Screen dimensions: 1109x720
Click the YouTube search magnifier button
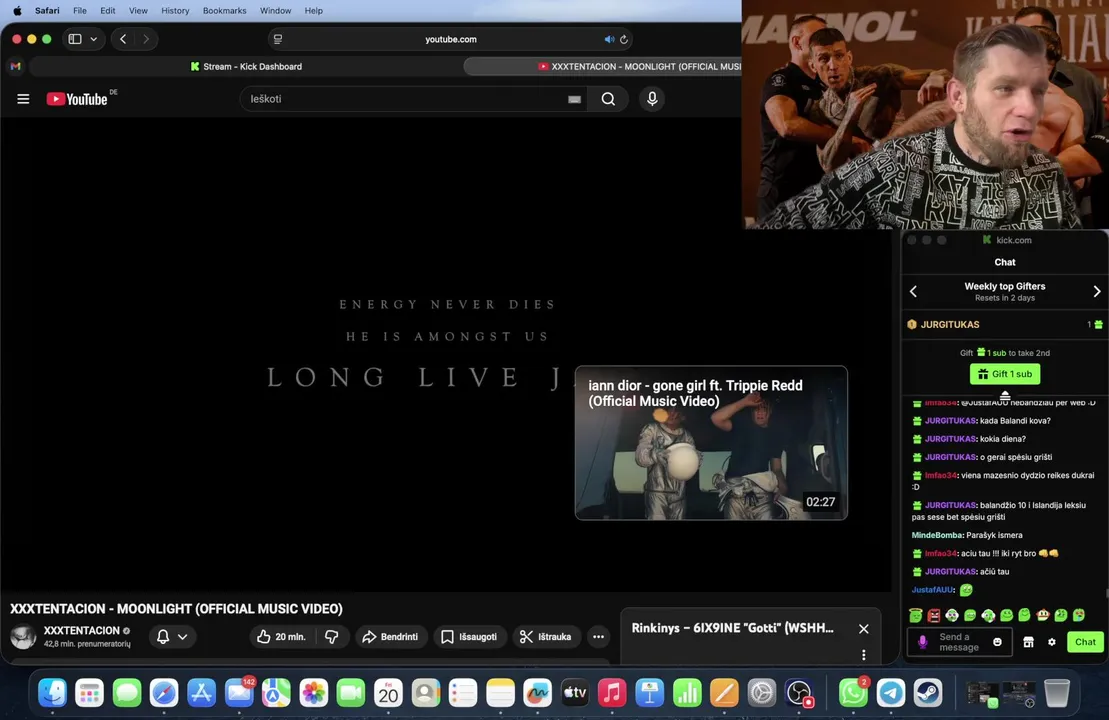click(608, 99)
